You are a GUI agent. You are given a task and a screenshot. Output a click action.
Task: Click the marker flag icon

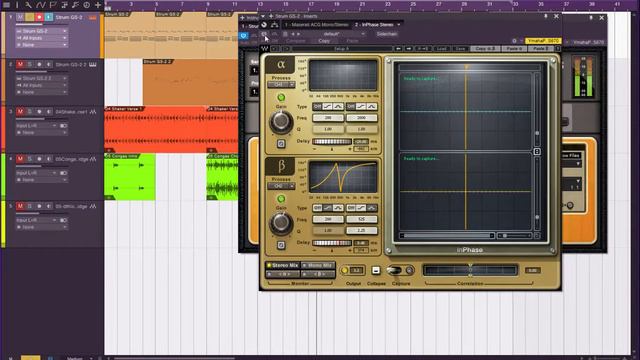(53, 5)
